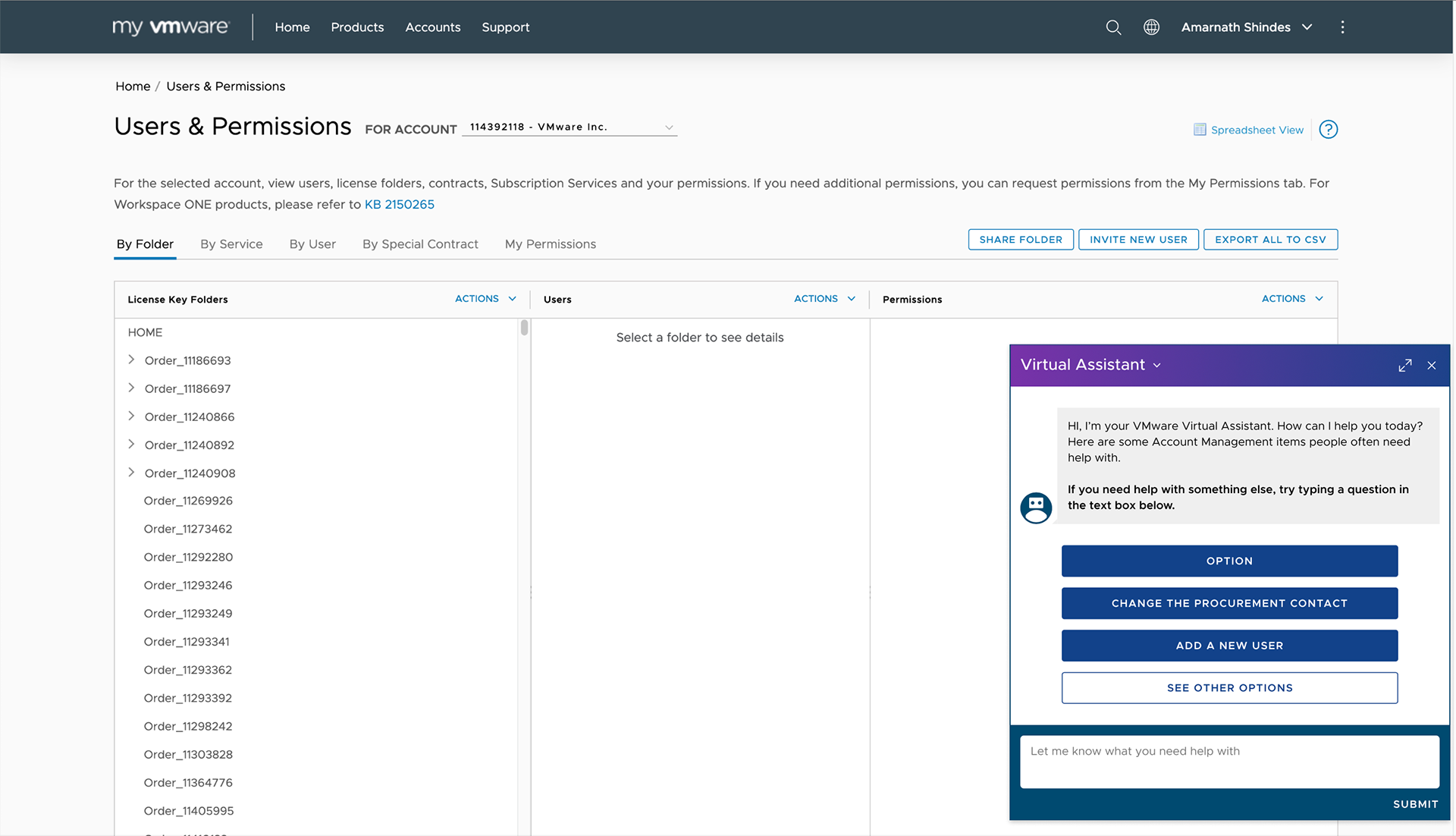The image size is (1456, 836).
Task: Expand the Order_11240908 folder
Action: 131,472
